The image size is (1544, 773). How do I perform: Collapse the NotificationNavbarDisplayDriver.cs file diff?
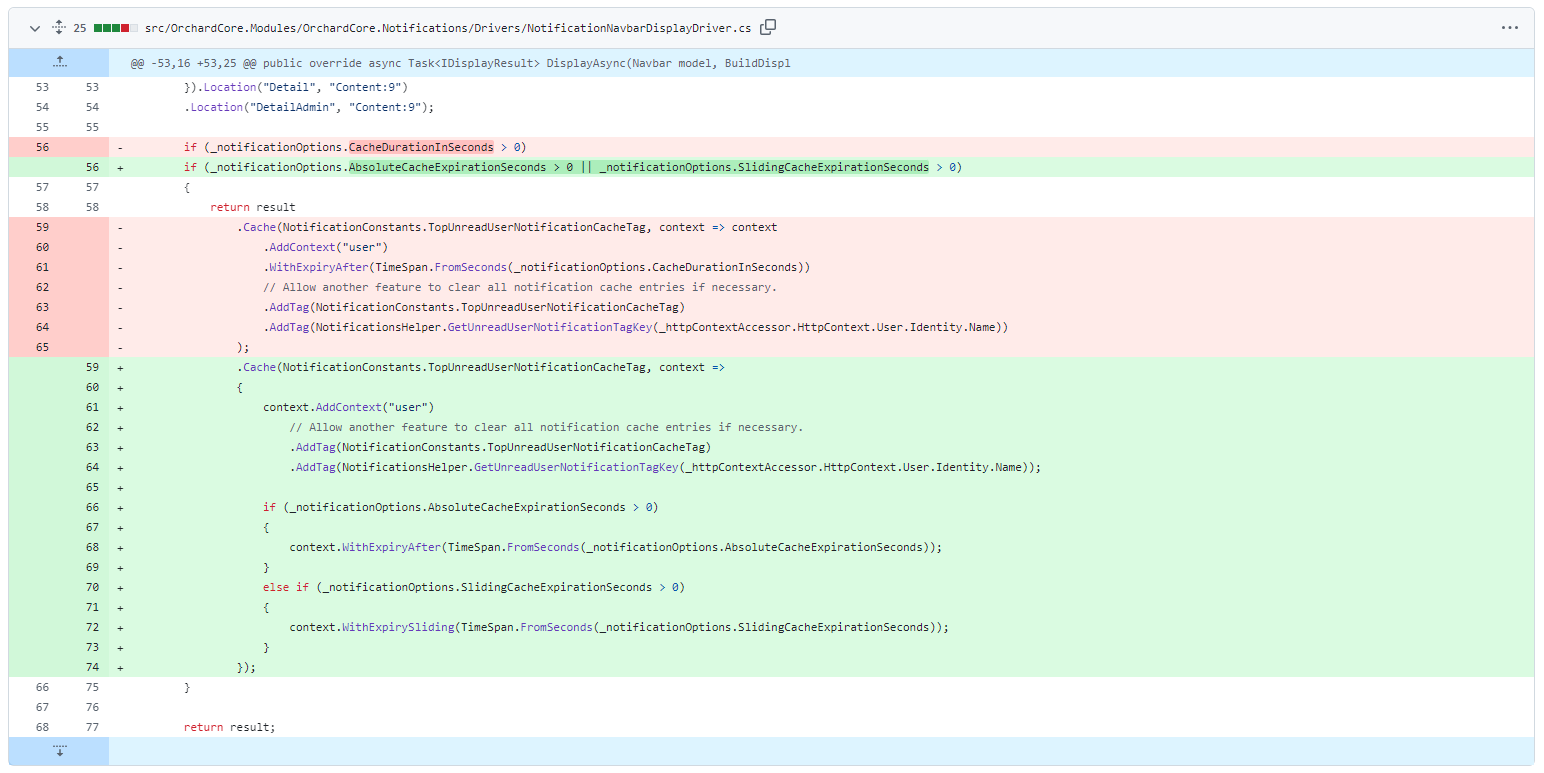coord(35,28)
